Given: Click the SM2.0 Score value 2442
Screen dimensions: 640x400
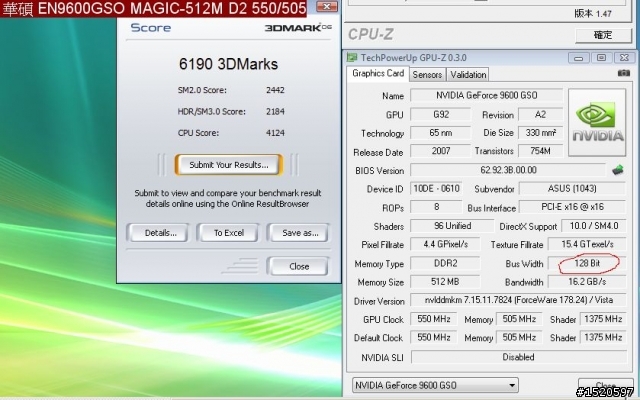Looking at the screenshot, I should coord(275,90).
